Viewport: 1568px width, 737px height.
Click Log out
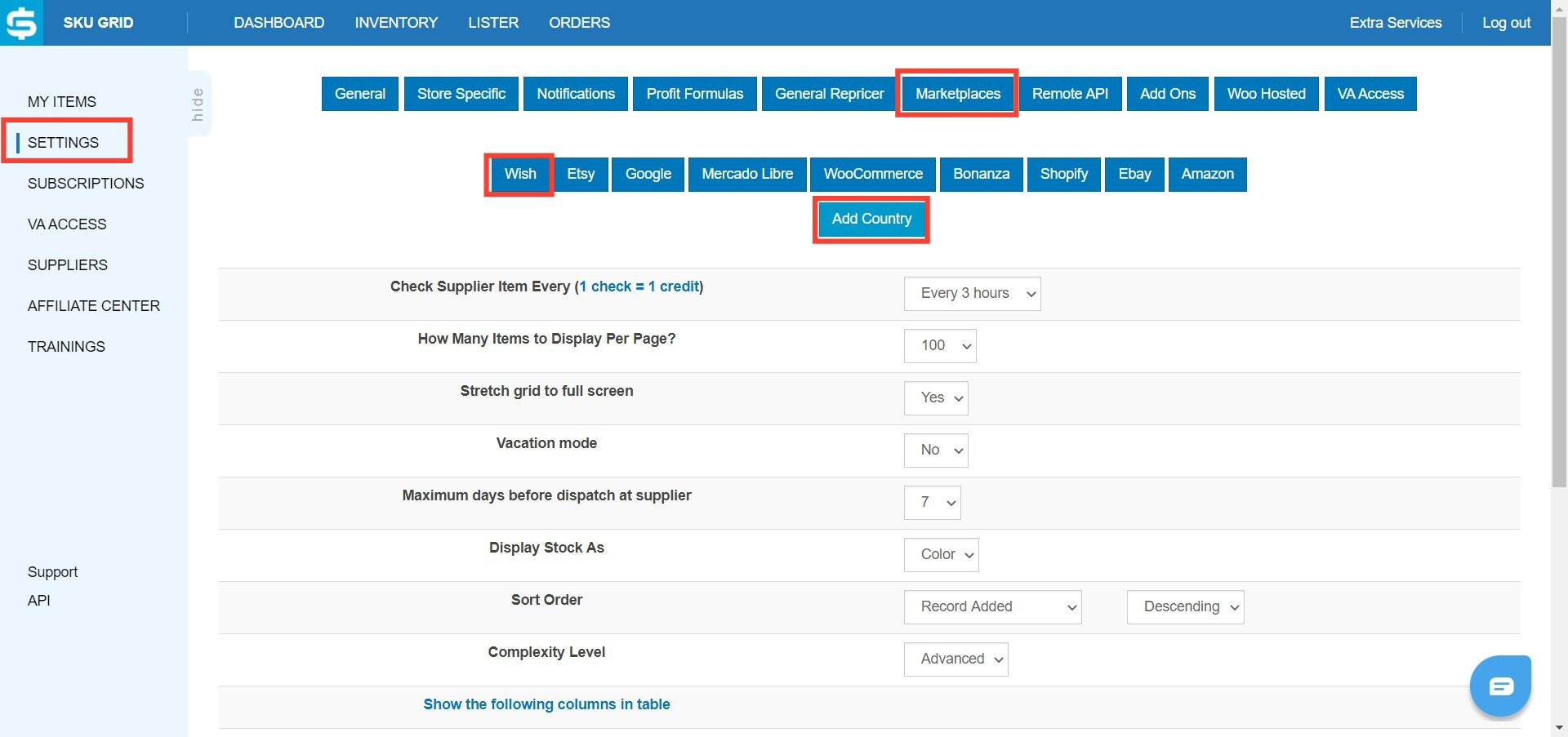pyautogui.click(x=1506, y=23)
